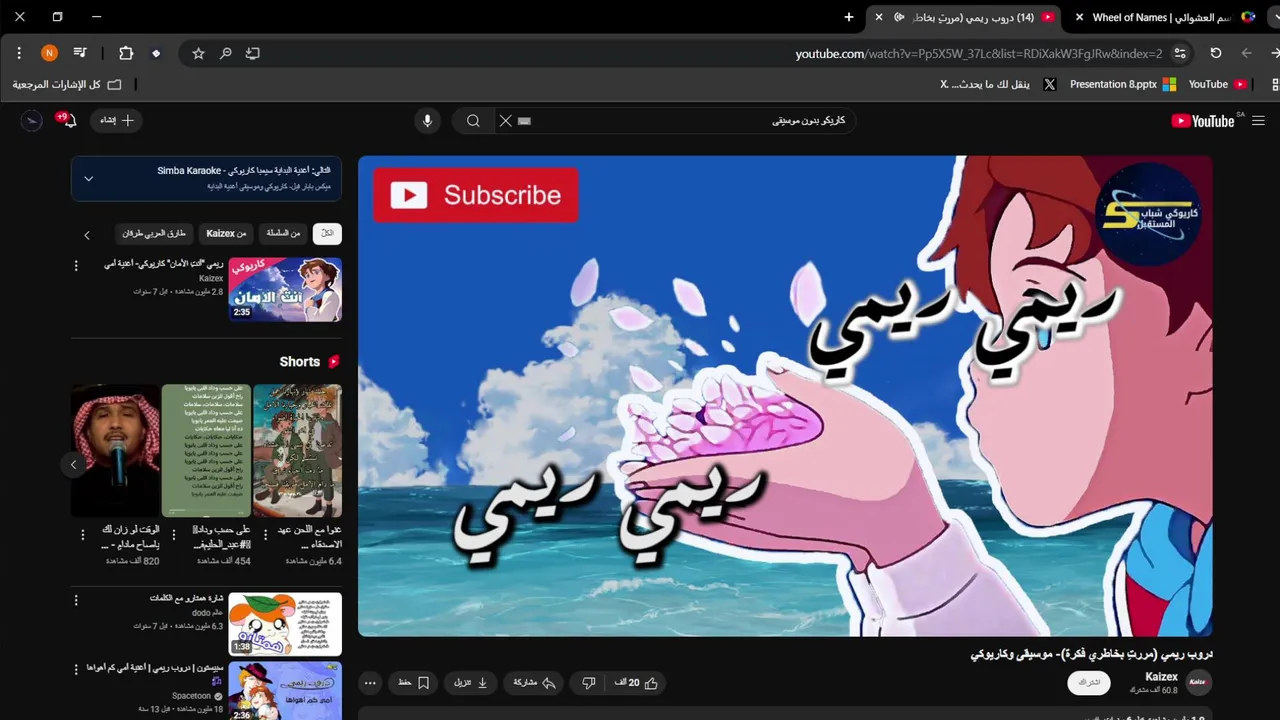This screenshot has height=720, width=1280.
Task: Open the media control playlist icon
Action: pos(80,53)
